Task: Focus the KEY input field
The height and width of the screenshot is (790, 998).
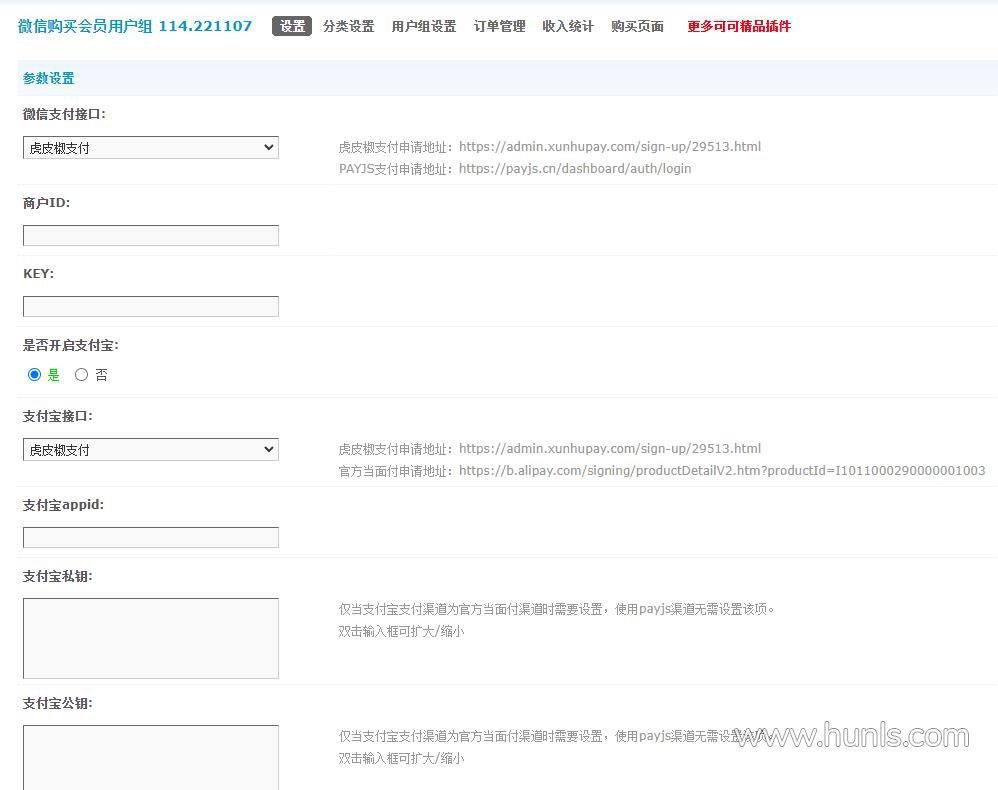Action: pyautogui.click(x=151, y=306)
